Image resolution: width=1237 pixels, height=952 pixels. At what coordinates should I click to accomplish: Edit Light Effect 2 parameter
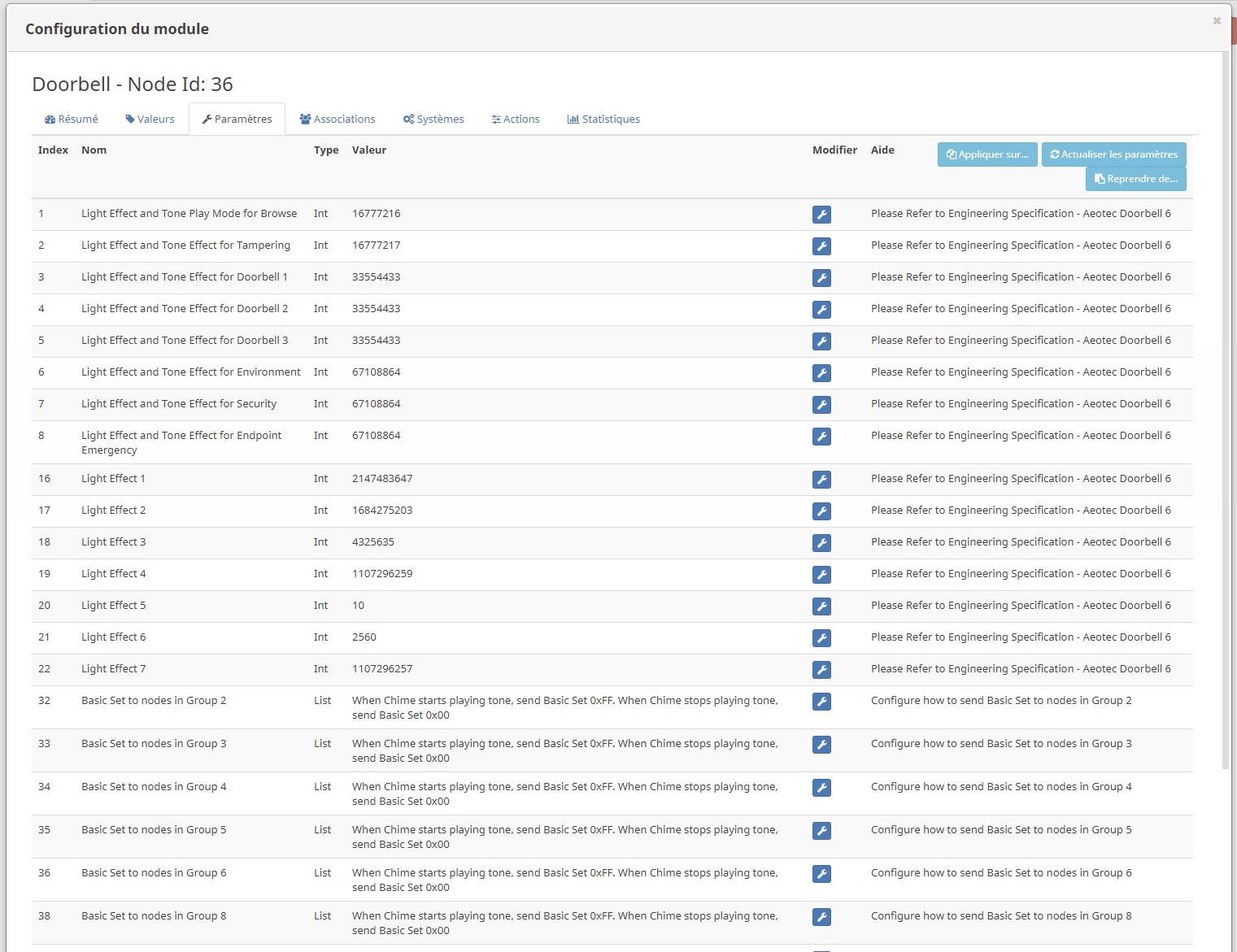(x=821, y=511)
